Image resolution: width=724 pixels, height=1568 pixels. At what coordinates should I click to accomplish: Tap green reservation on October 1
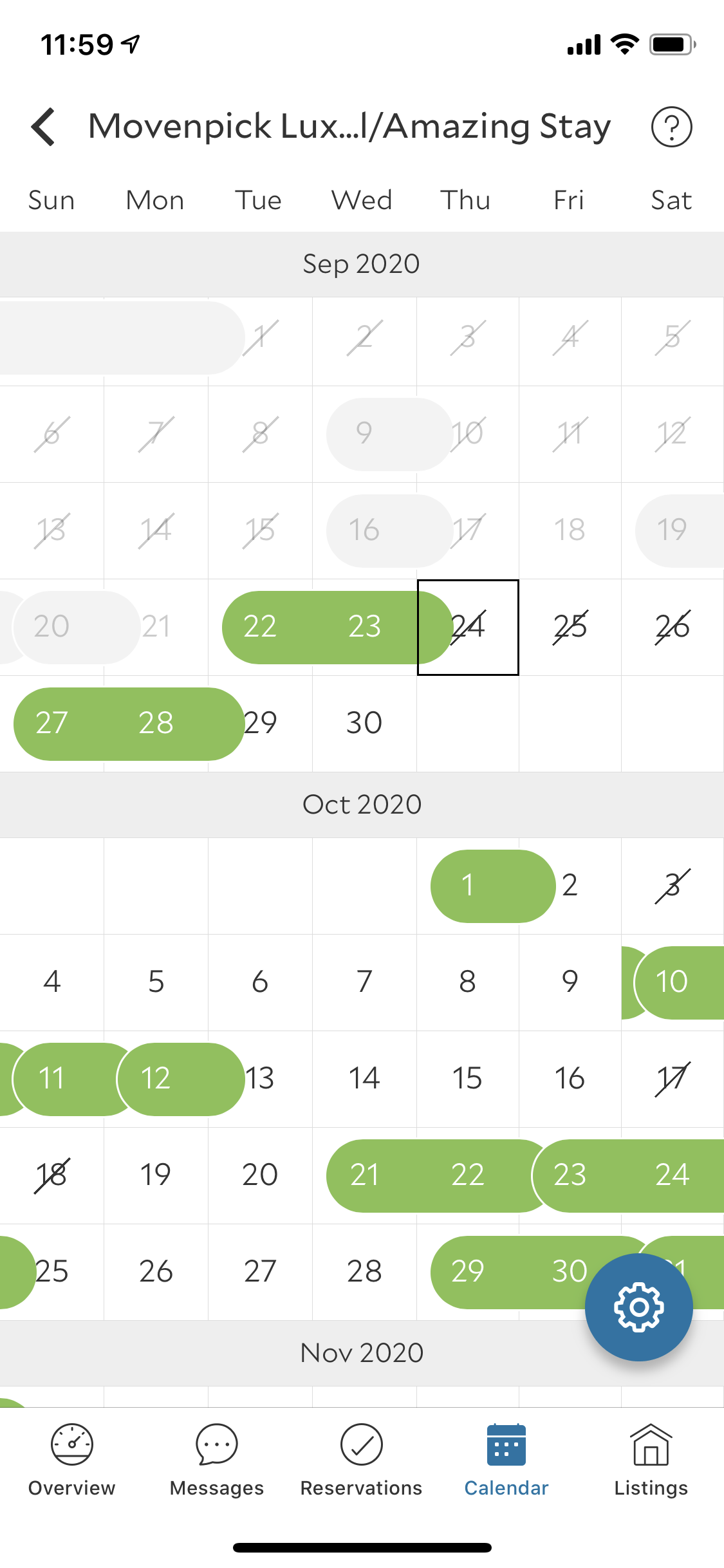468,886
